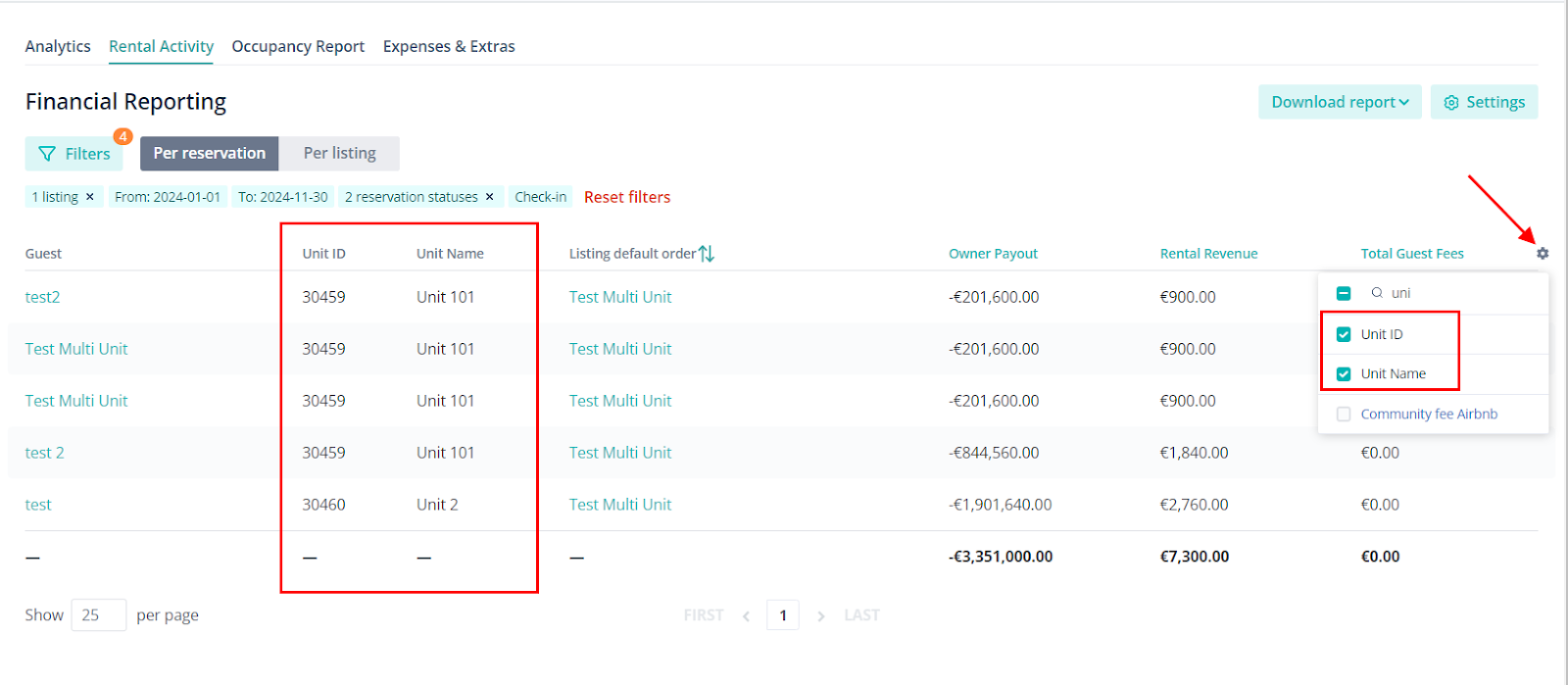Click the From: 2024-01-01 filter chip

click(168, 197)
